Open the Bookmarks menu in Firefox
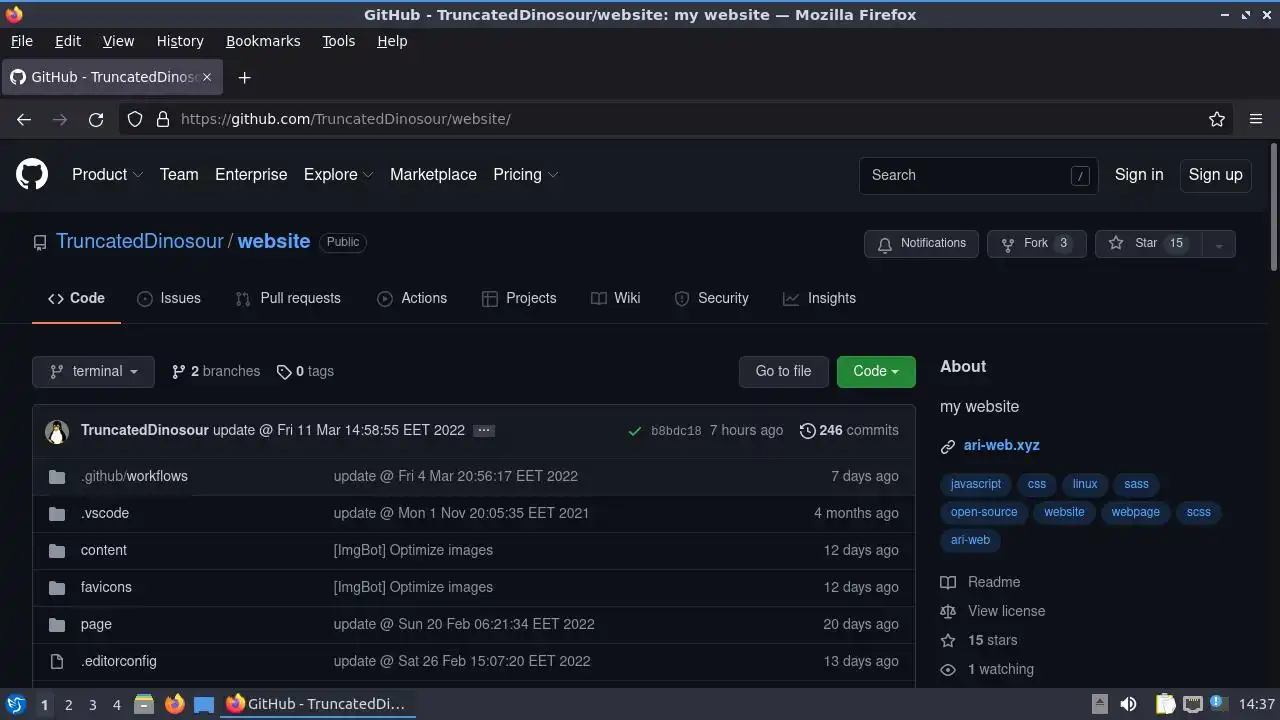The height and width of the screenshot is (720, 1280). pyautogui.click(x=263, y=41)
